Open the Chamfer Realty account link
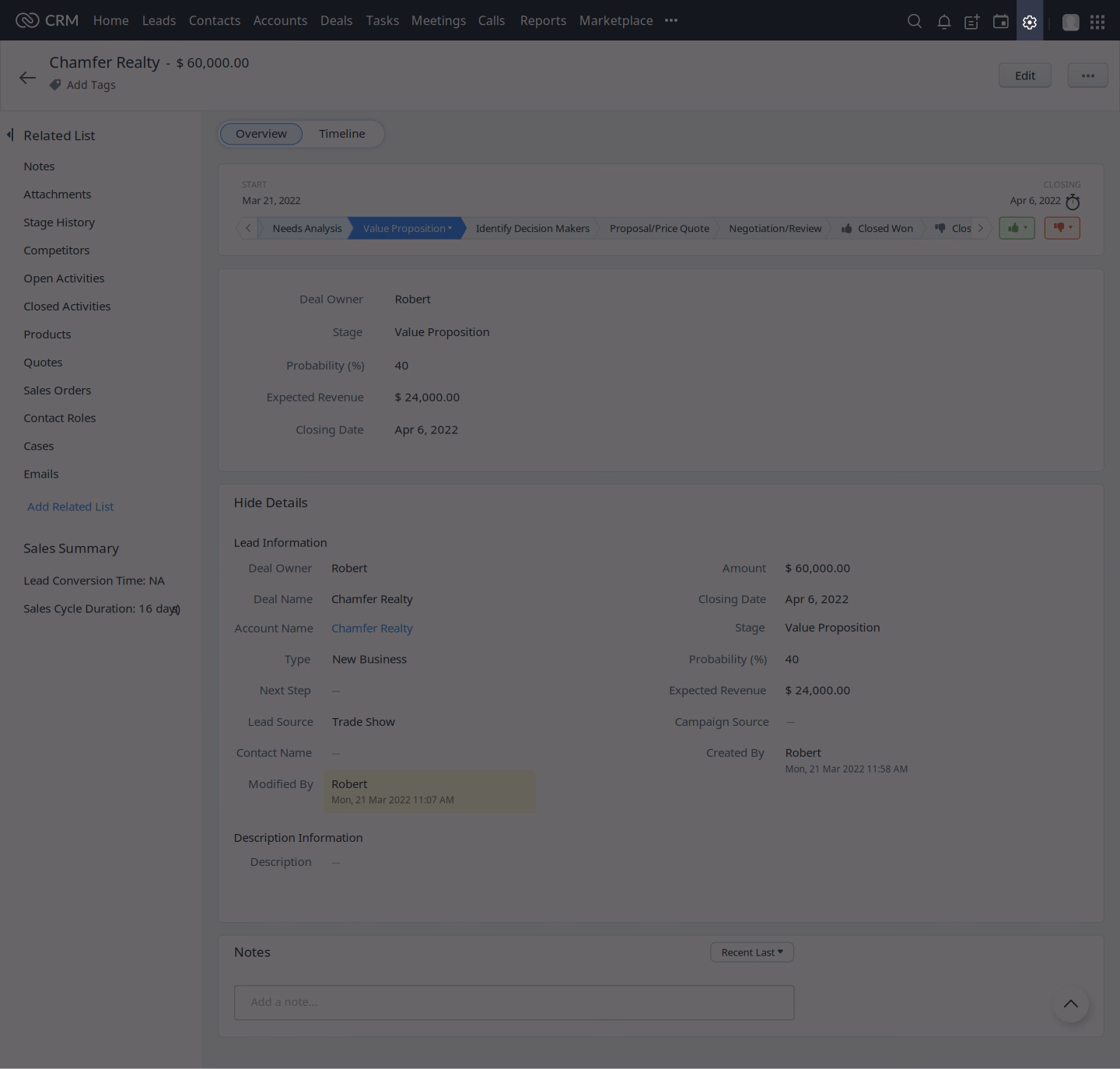The image size is (1120, 1069). 372,628
